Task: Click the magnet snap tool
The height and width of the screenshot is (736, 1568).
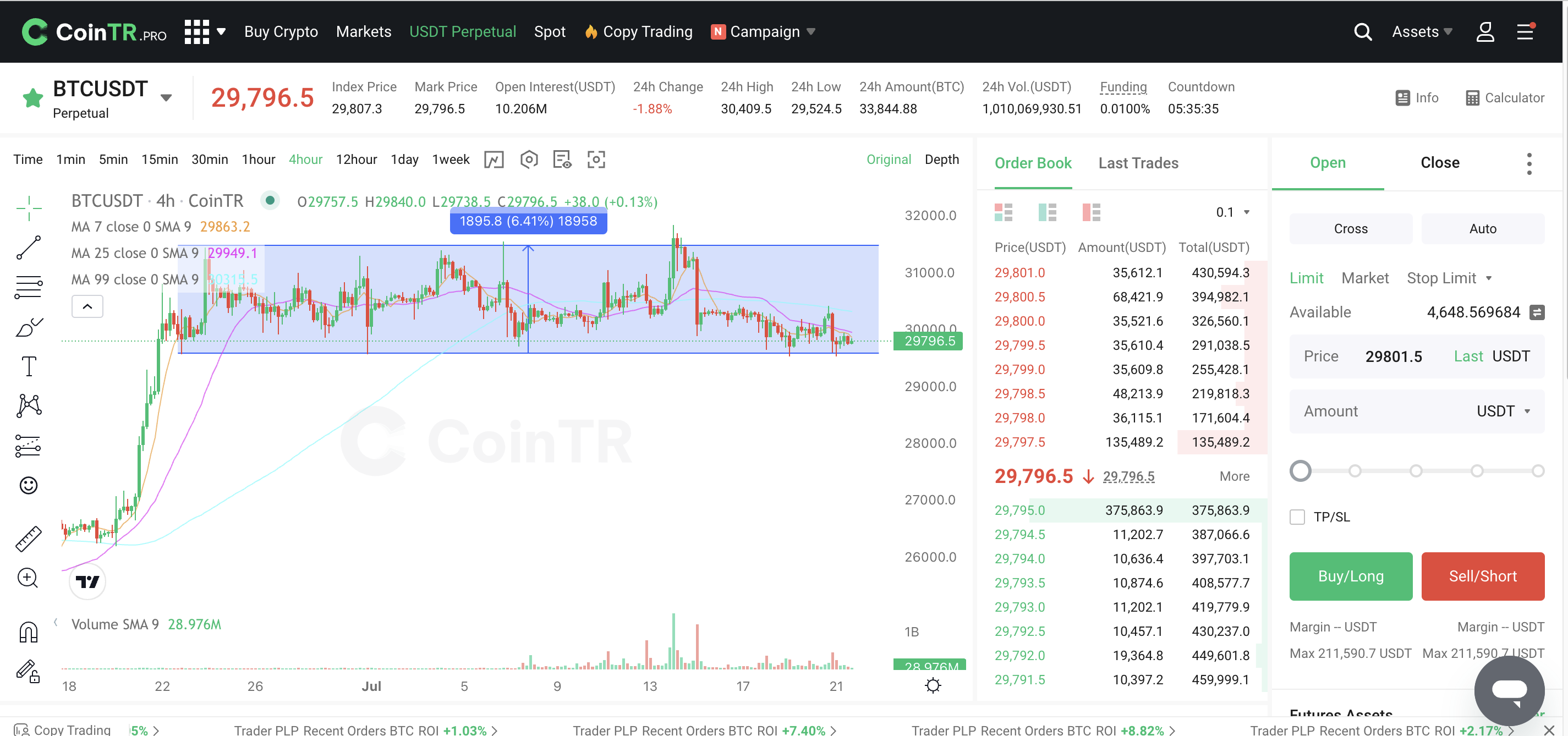Action: point(28,632)
